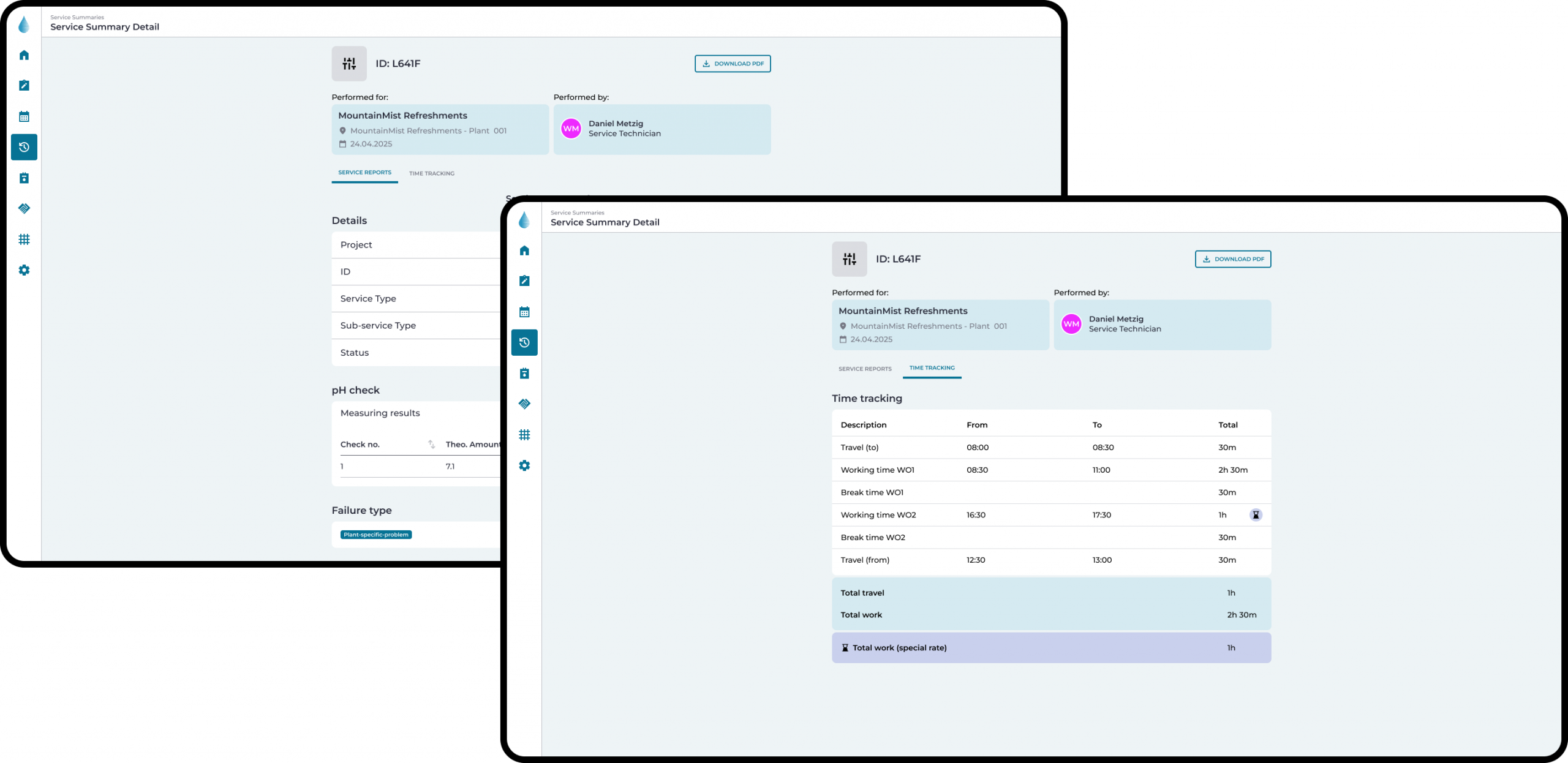Click Daniel Metzig's WM avatar
The width and height of the screenshot is (1568, 763).
tap(1071, 324)
